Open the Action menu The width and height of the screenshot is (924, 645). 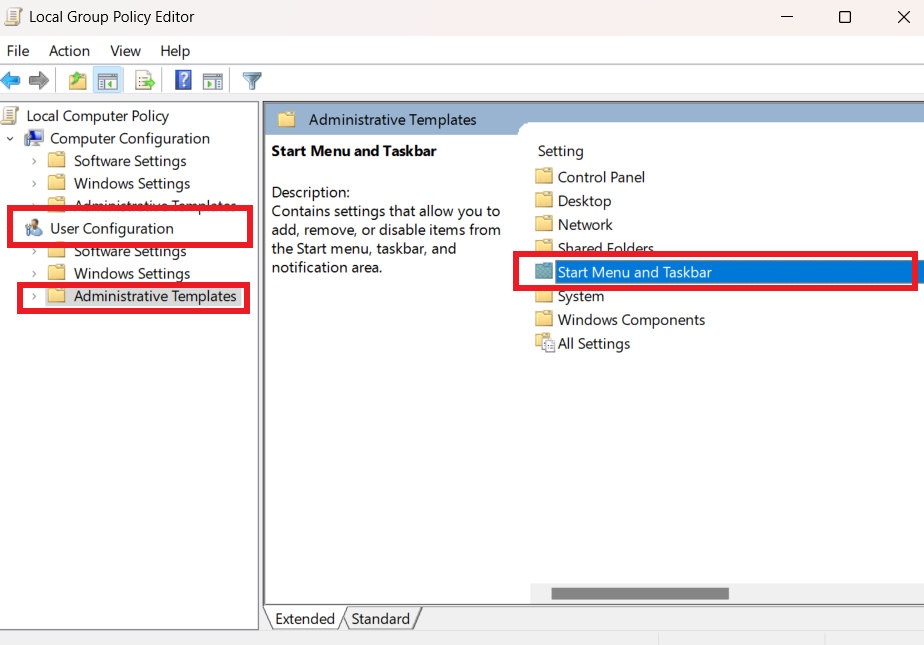click(69, 51)
